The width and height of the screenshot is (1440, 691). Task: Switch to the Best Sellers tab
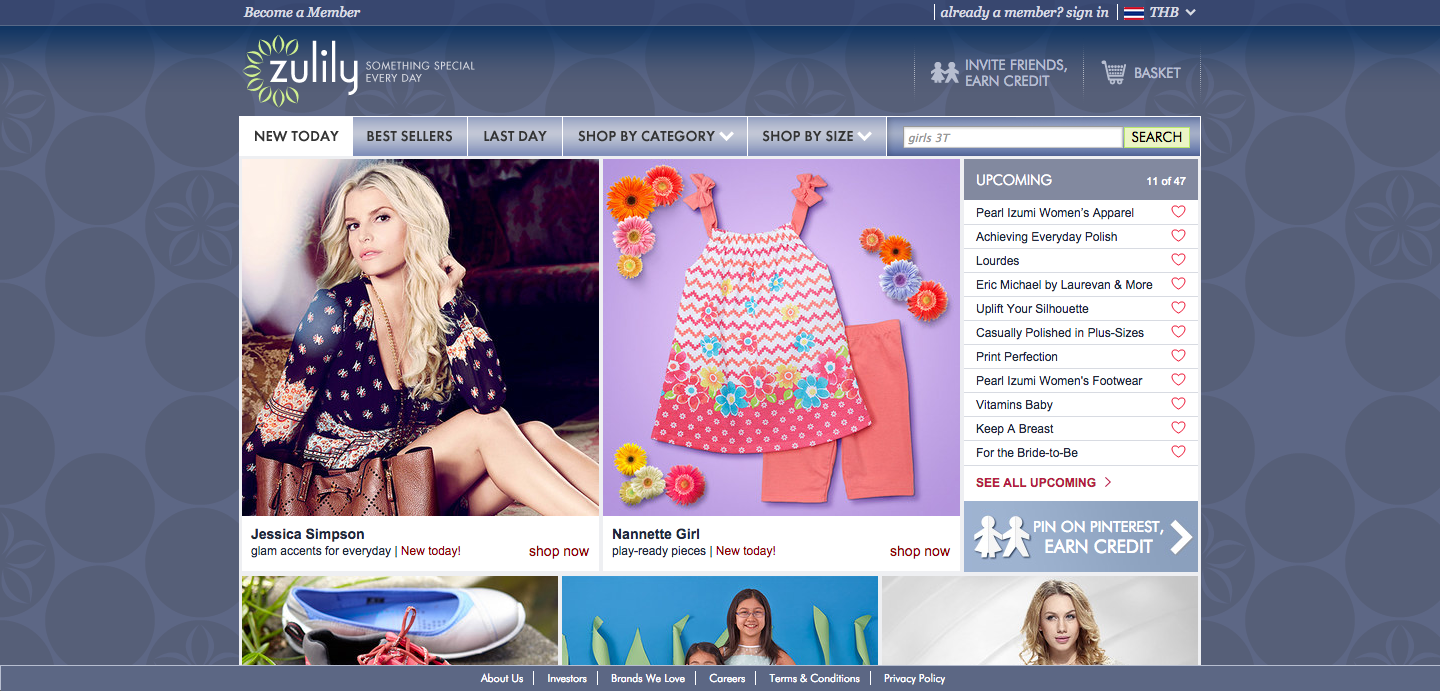409,136
